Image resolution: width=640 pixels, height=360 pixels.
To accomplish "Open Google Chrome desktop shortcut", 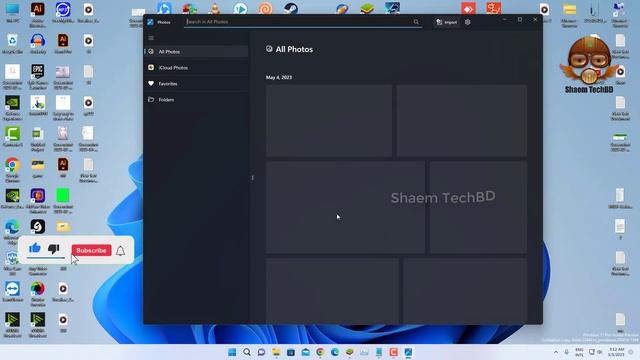I will (12, 169).
